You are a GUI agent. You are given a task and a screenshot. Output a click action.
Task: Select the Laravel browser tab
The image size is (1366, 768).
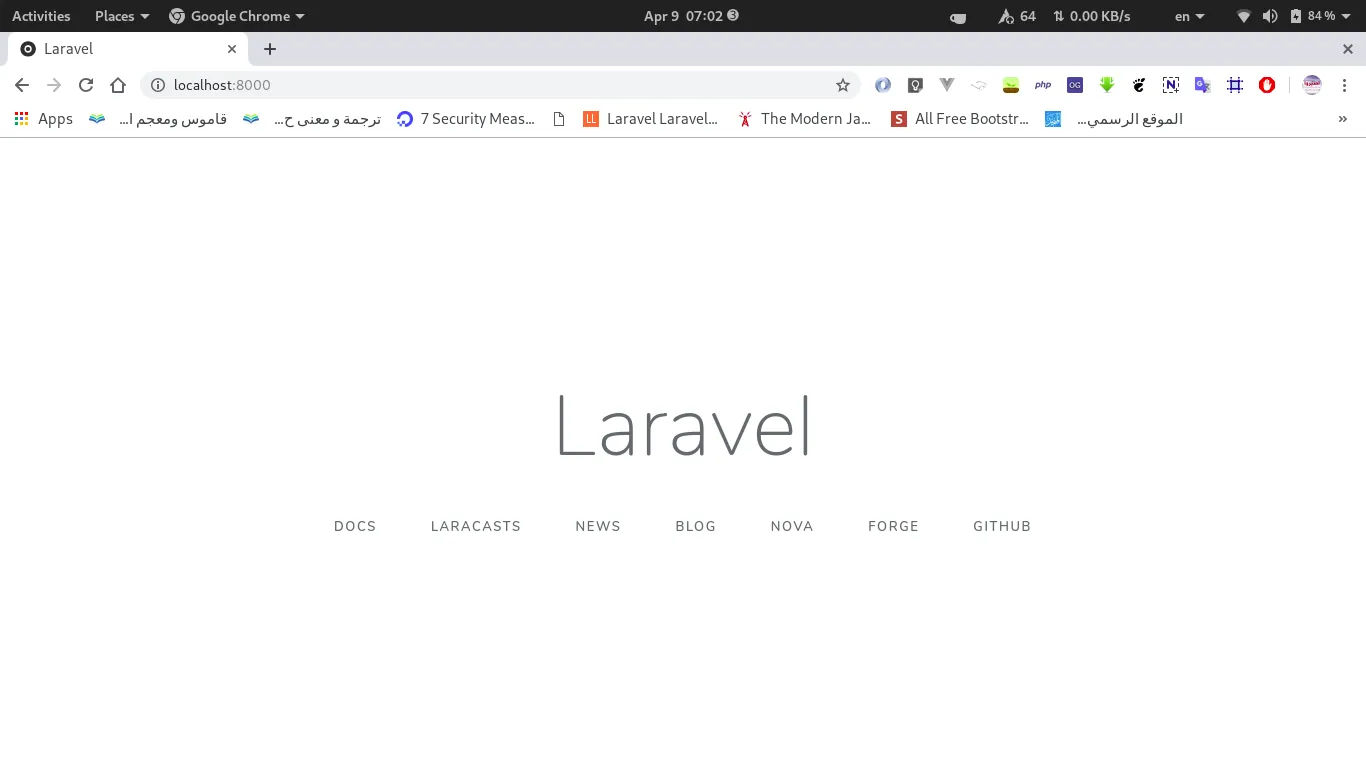click(128, 49)
